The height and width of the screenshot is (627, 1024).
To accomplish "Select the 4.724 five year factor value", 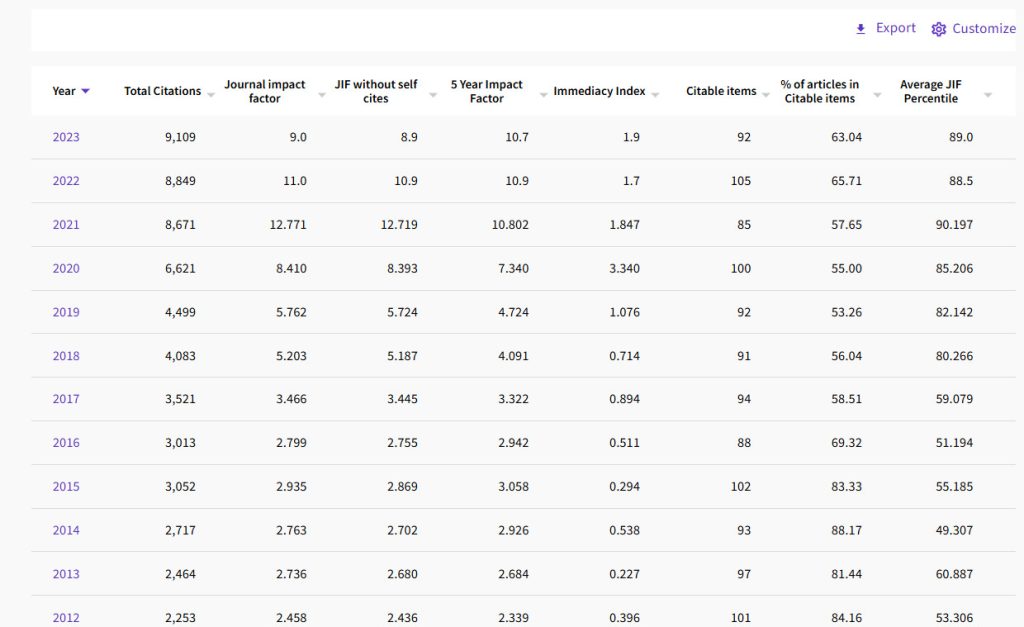I will pos(513,312).
